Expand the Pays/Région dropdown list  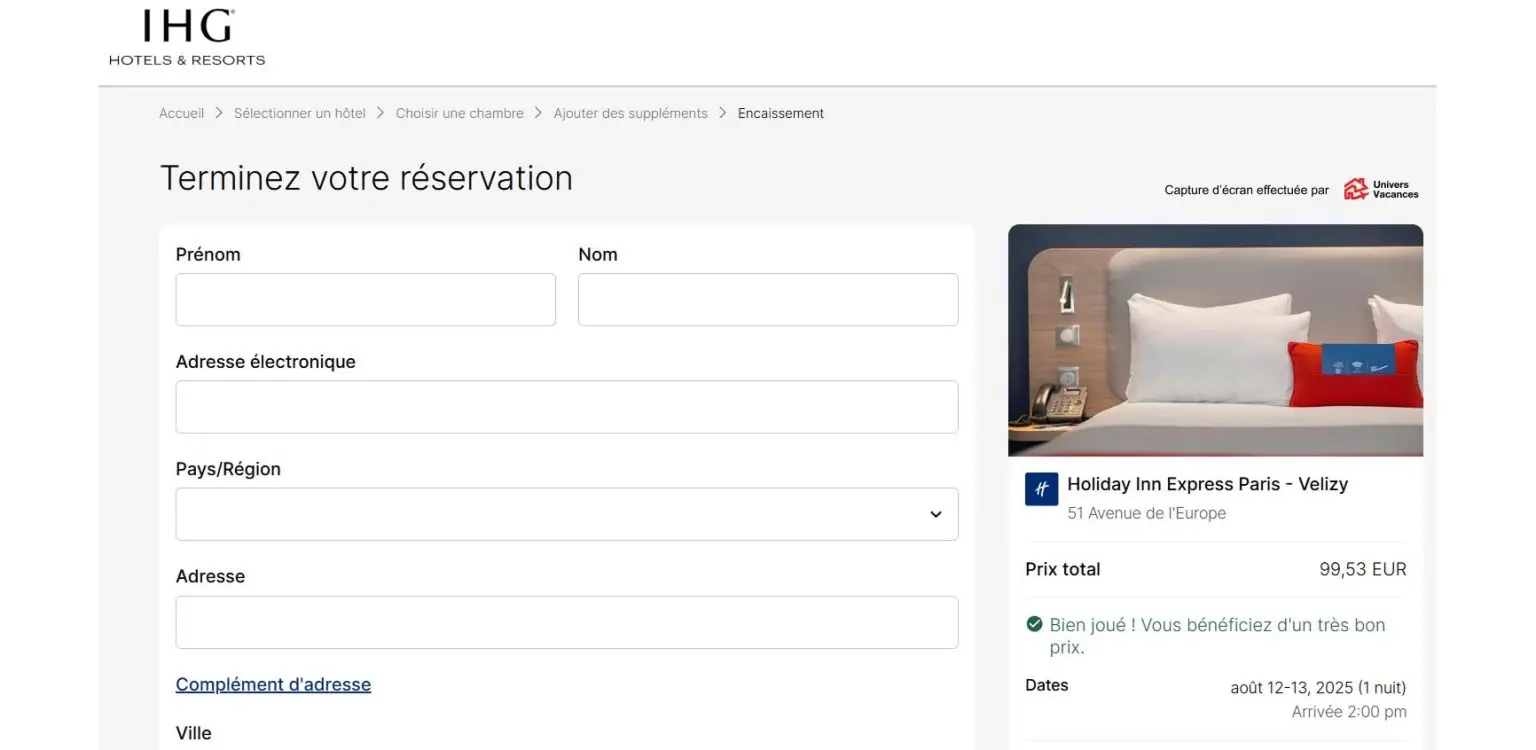(935, 514)
